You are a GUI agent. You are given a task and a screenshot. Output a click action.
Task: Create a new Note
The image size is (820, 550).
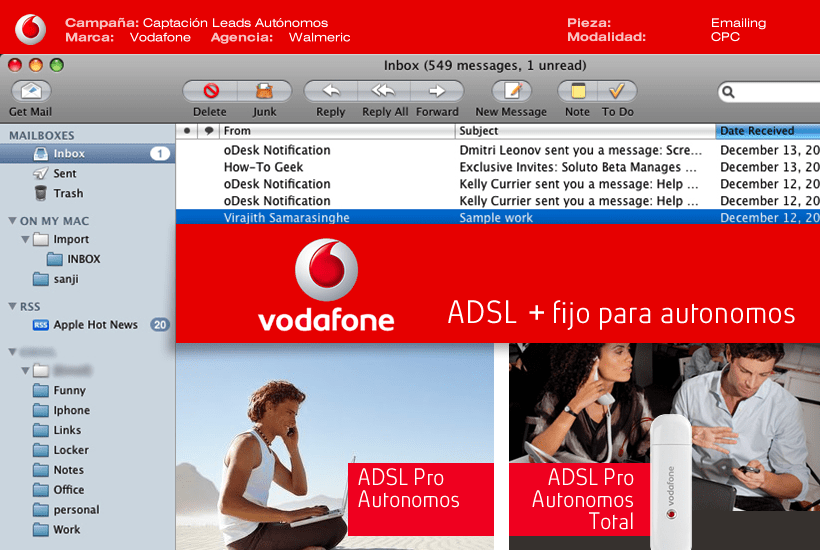577,91
